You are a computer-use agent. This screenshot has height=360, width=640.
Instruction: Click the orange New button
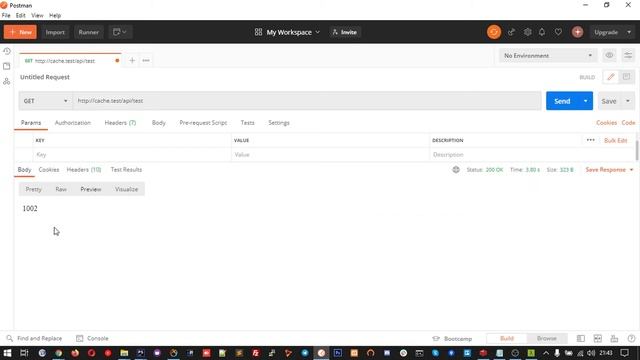coord(20,32)
